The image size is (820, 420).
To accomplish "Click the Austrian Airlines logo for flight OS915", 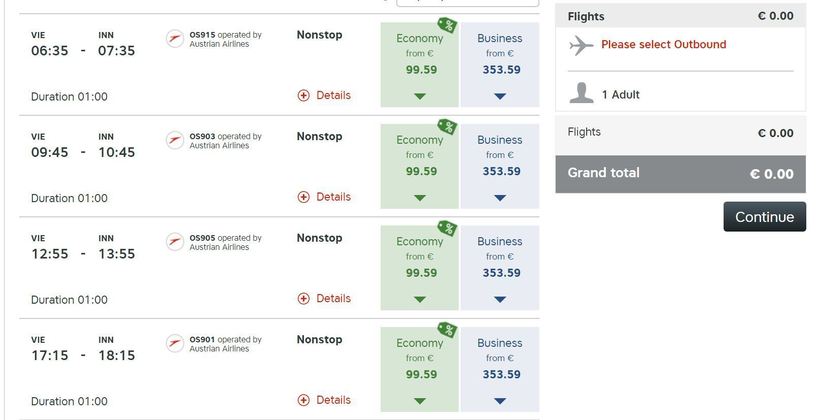I will (175, 39).
